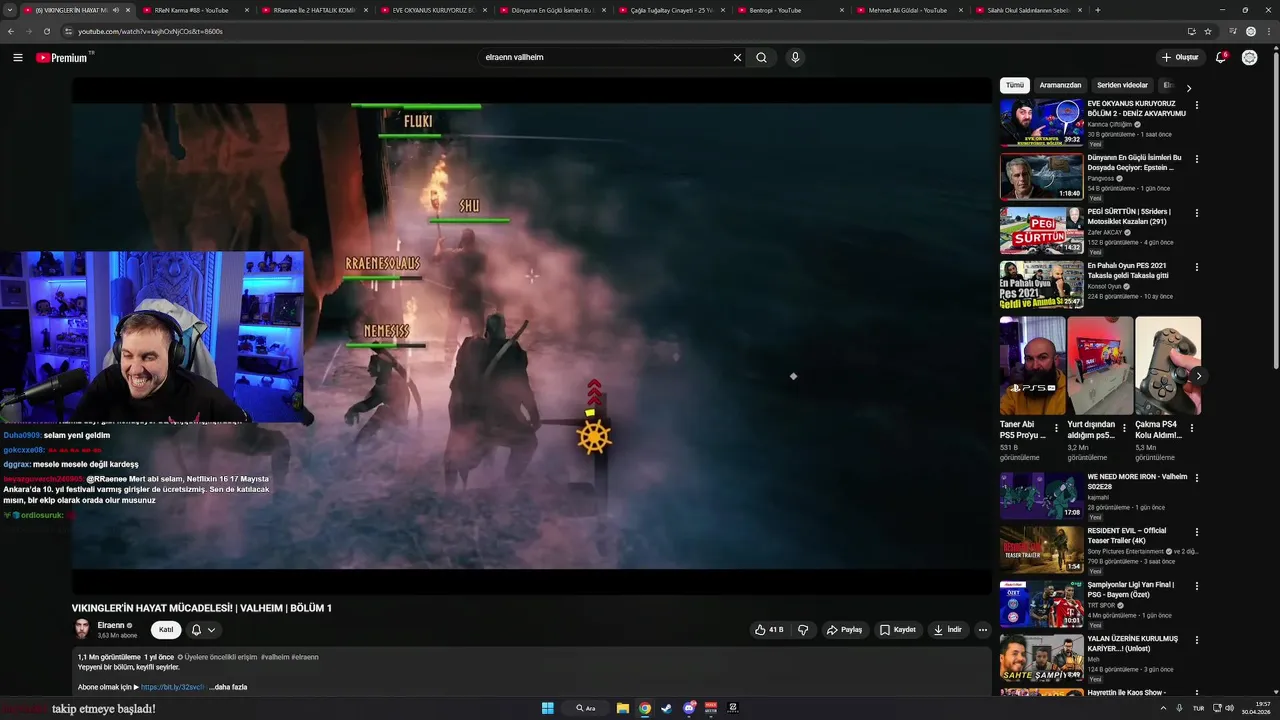Open options for WE NEED MORE IRON video
The width and height of the screenshot is (1280, 720).
click(x=1196, y=478)
